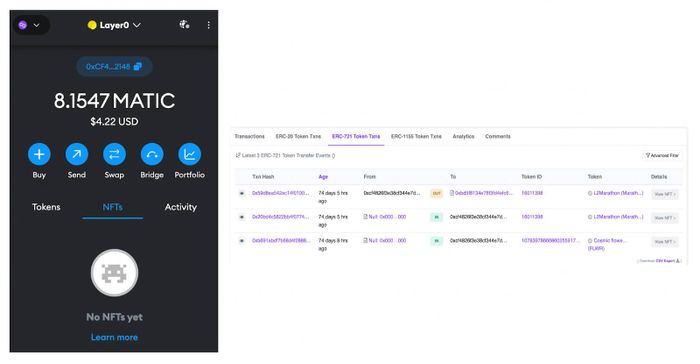Sort by the Age column header

[x=323, y=177]
